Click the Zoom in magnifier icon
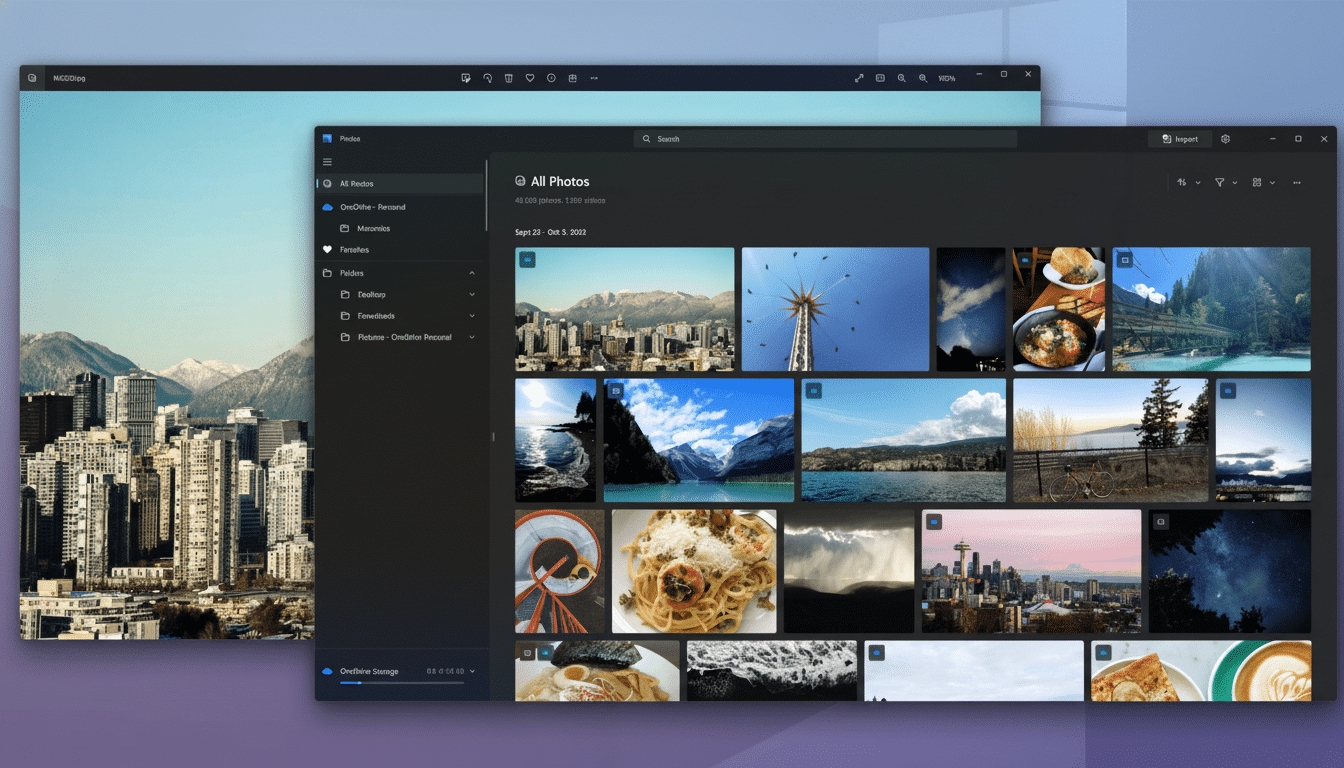 (922, 77)
